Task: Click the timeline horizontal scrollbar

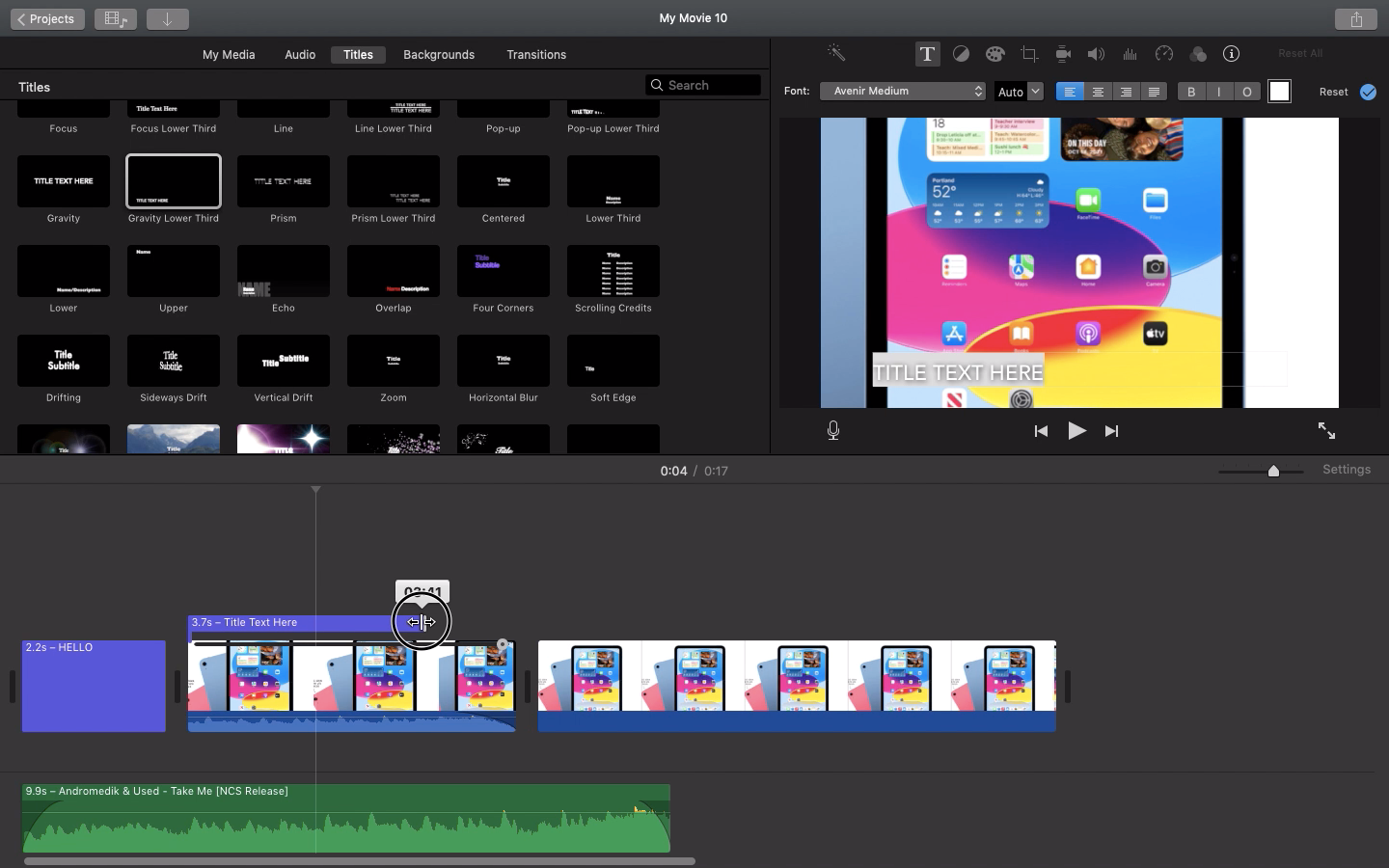Action: [359, 861]
